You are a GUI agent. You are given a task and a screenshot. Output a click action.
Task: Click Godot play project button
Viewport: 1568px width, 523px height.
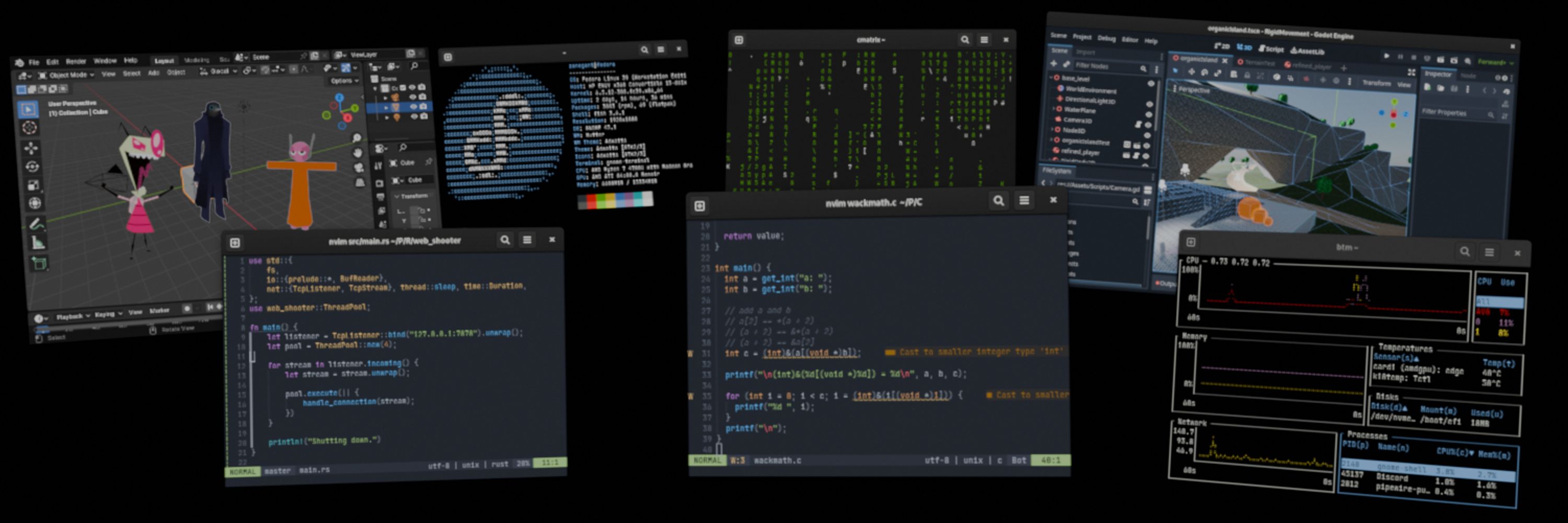click(1387, 56)
